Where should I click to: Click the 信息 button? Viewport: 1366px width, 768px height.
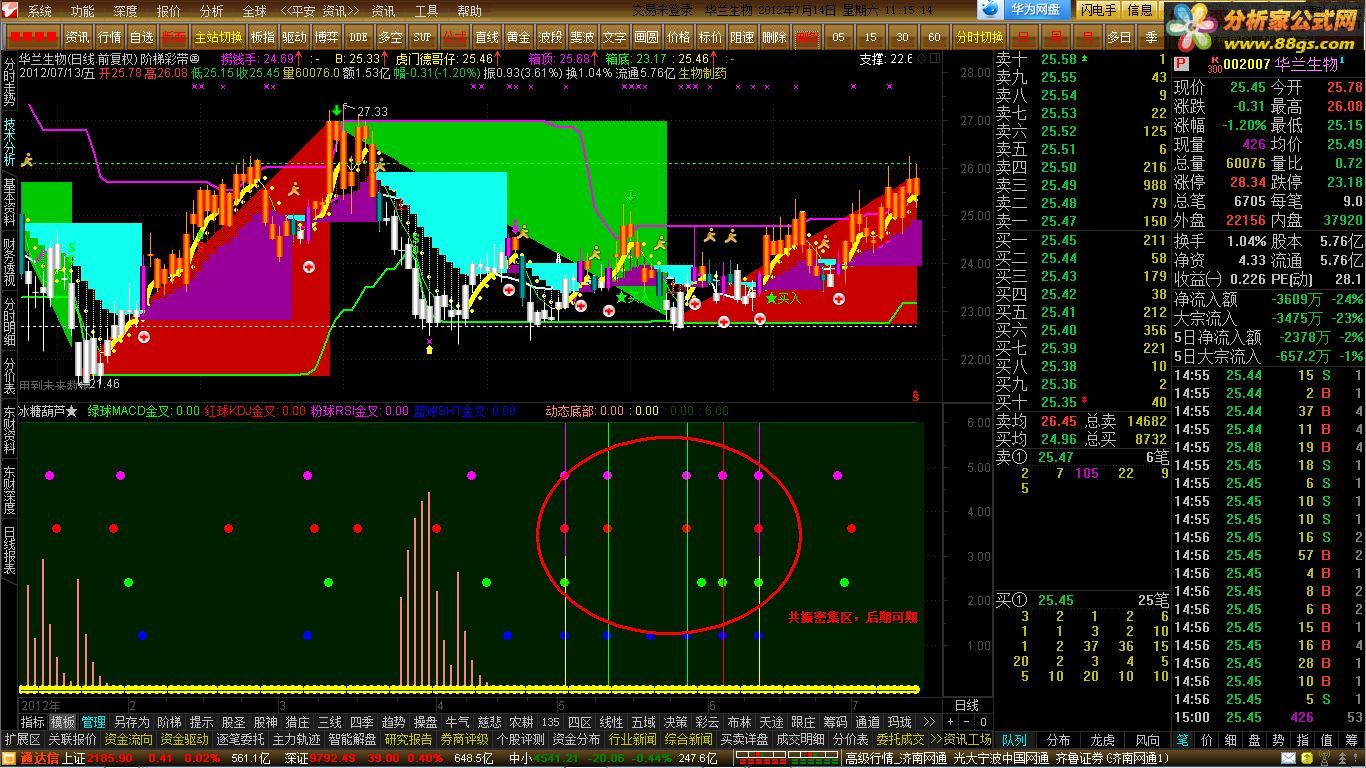[1140, 10]
